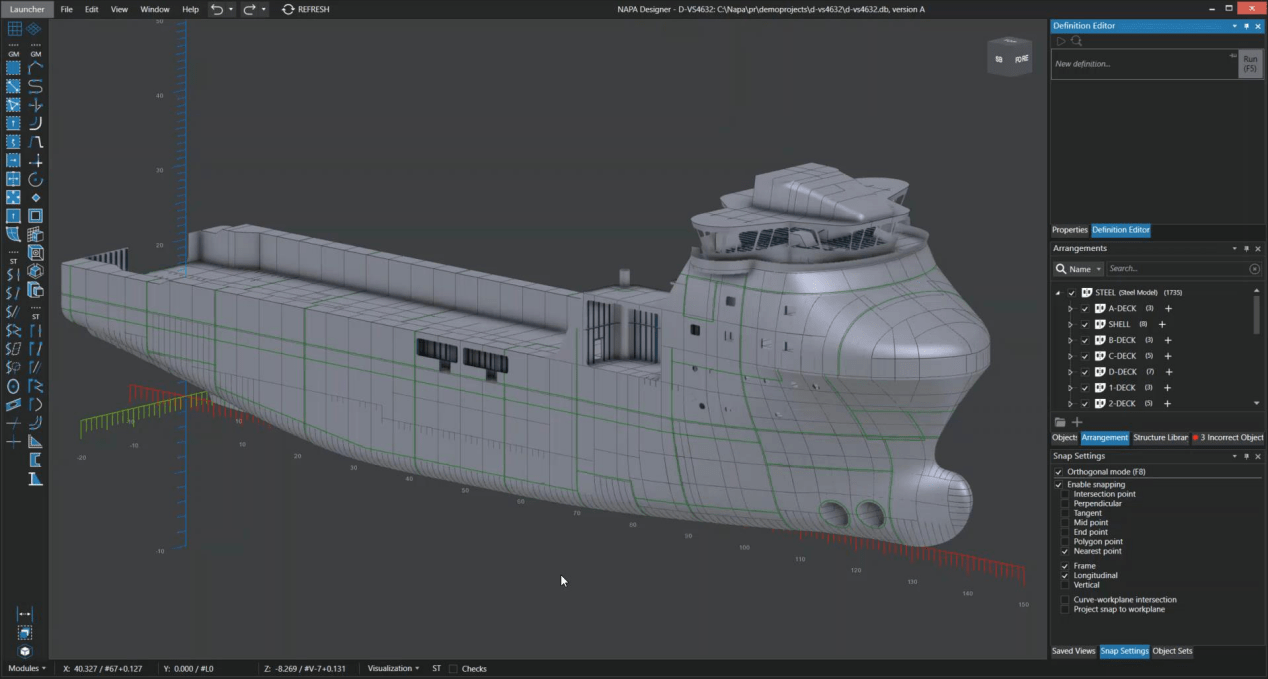Click the Undo arrow icon
1268x679 pixels.
217,9
